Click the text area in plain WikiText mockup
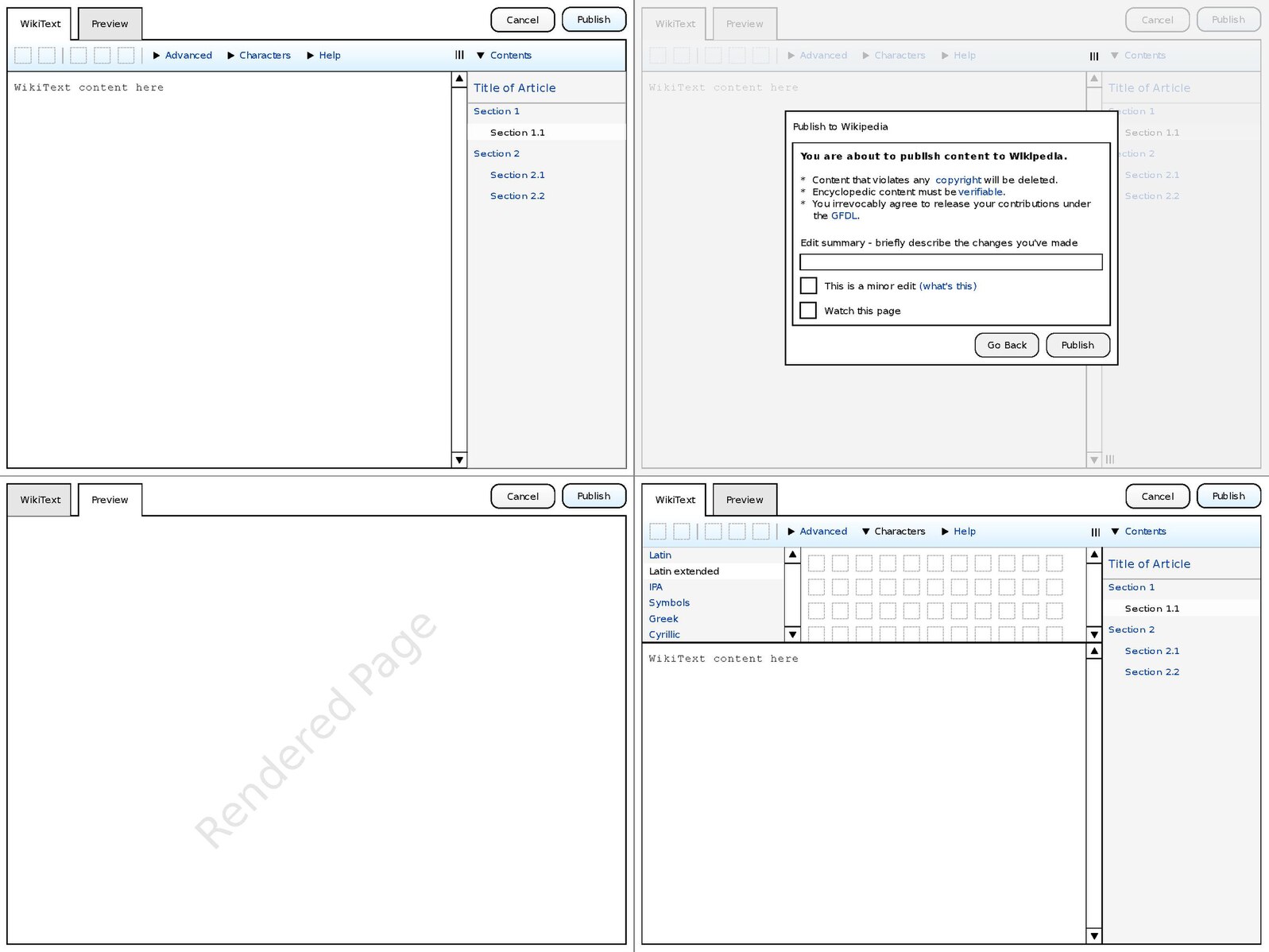This screenshot has width=1269, height=952. point(230,269)
